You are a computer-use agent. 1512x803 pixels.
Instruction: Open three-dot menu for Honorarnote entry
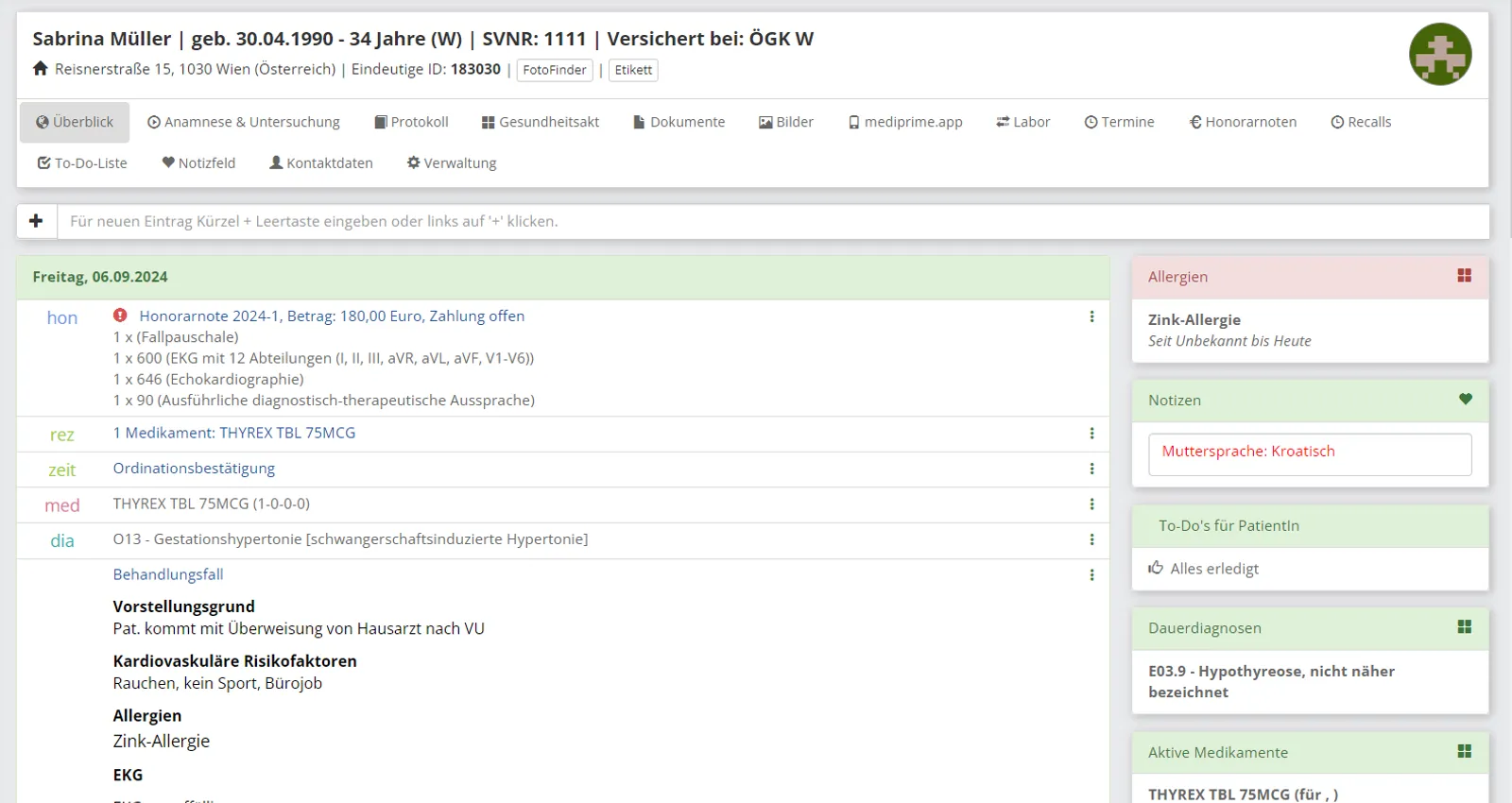pyautogui.click(x=1091, y=316)
